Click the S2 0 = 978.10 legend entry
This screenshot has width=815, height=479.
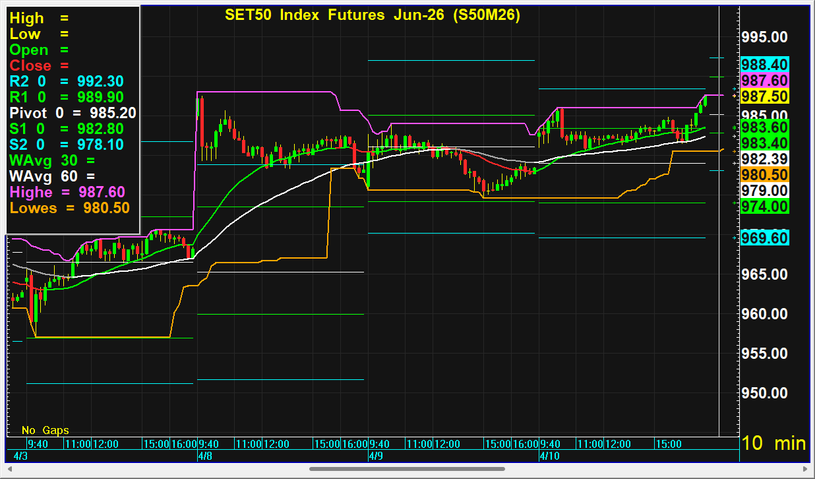pos(66,144)
